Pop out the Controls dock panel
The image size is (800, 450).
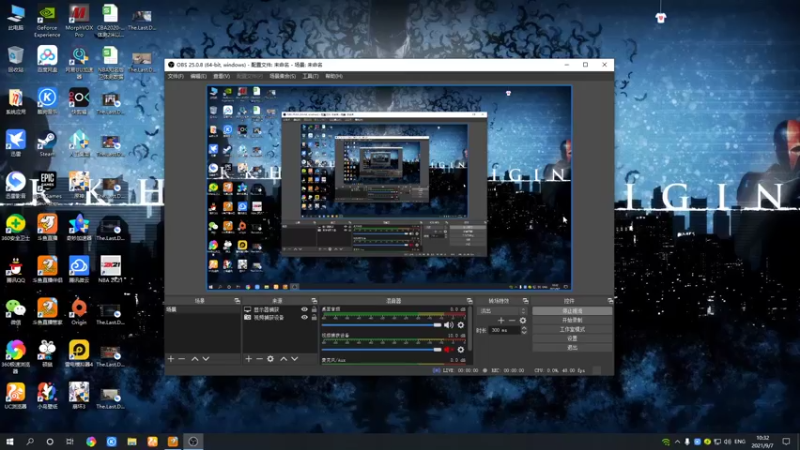(610, 301)
